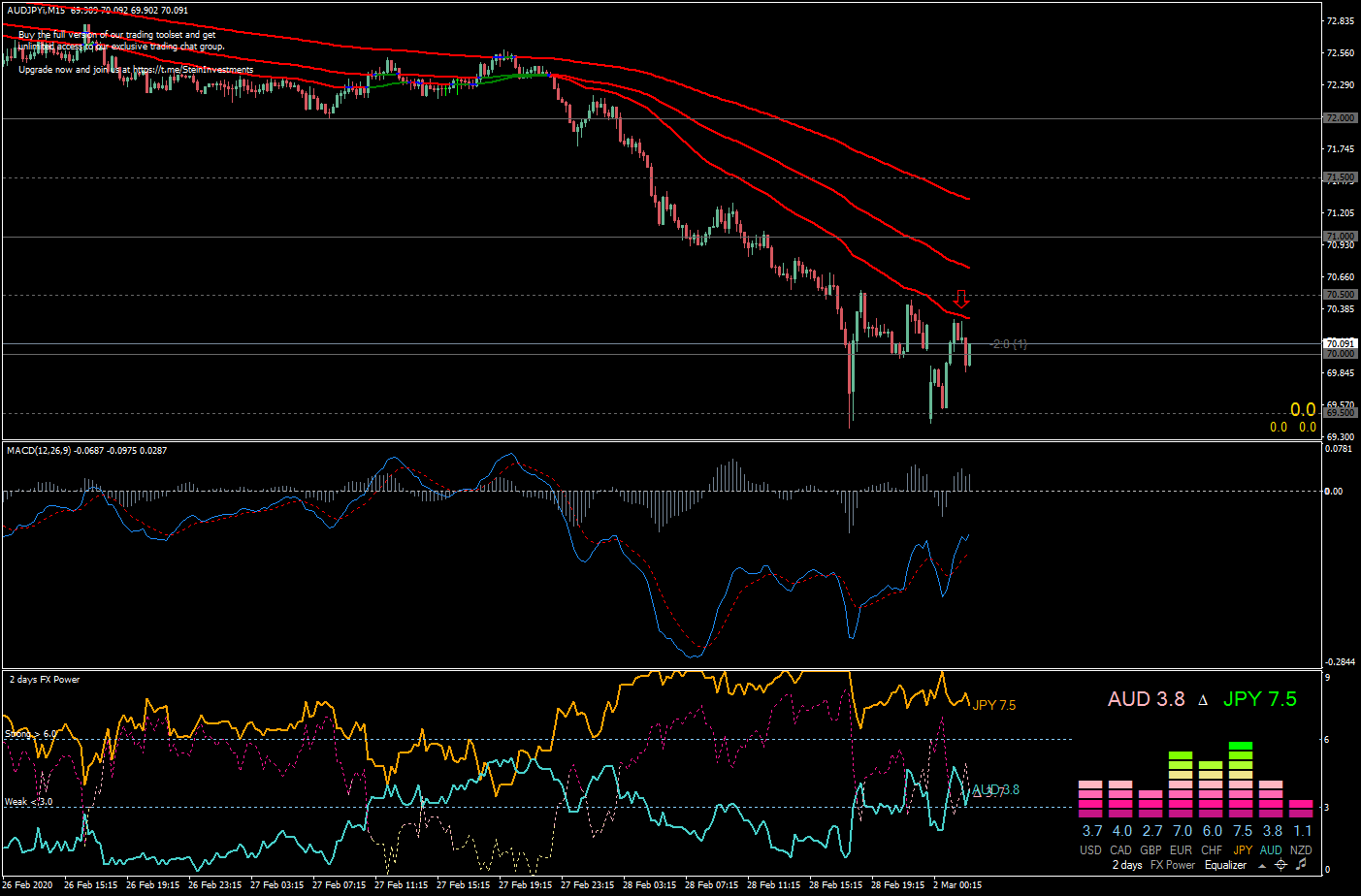1361x896 pixels.
Task: Select the AUD currency label under equalizer bars
Action: [x=1271, y=850]
